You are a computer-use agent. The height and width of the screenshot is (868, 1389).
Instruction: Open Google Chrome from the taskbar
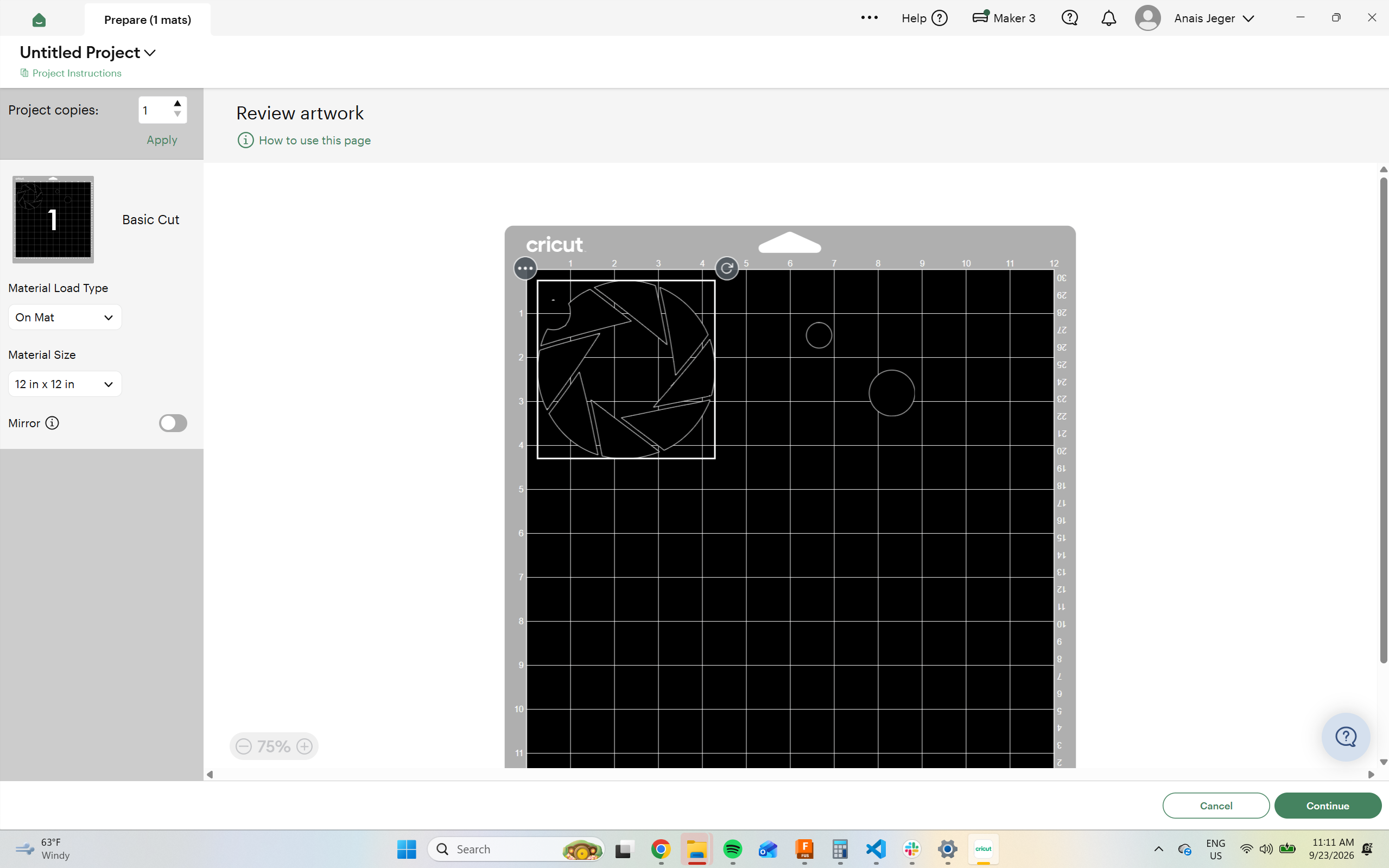[x=661, y=849]
